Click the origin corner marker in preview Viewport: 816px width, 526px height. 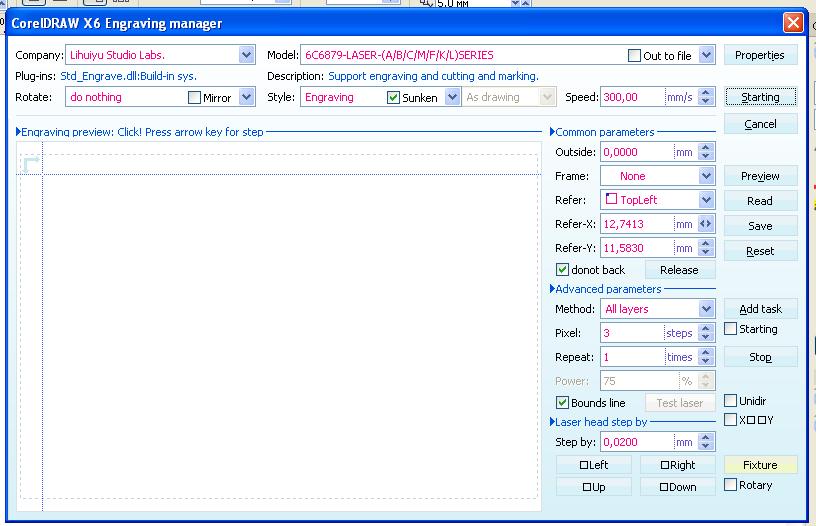tap(31, 164)
